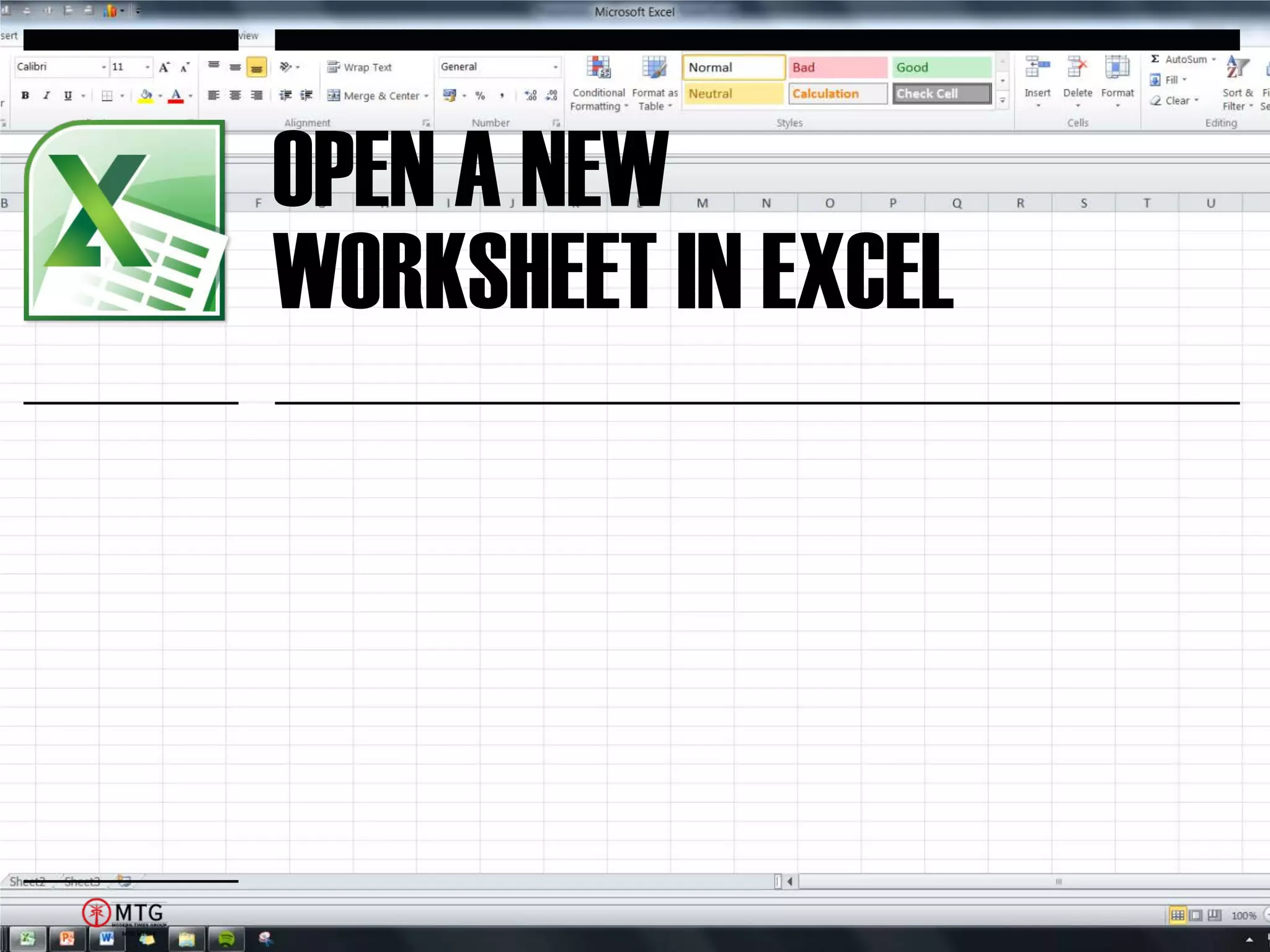Open Word from the Windows taskbar
The height and width of the screenshot is (952, 1270).
click(107, 939)
